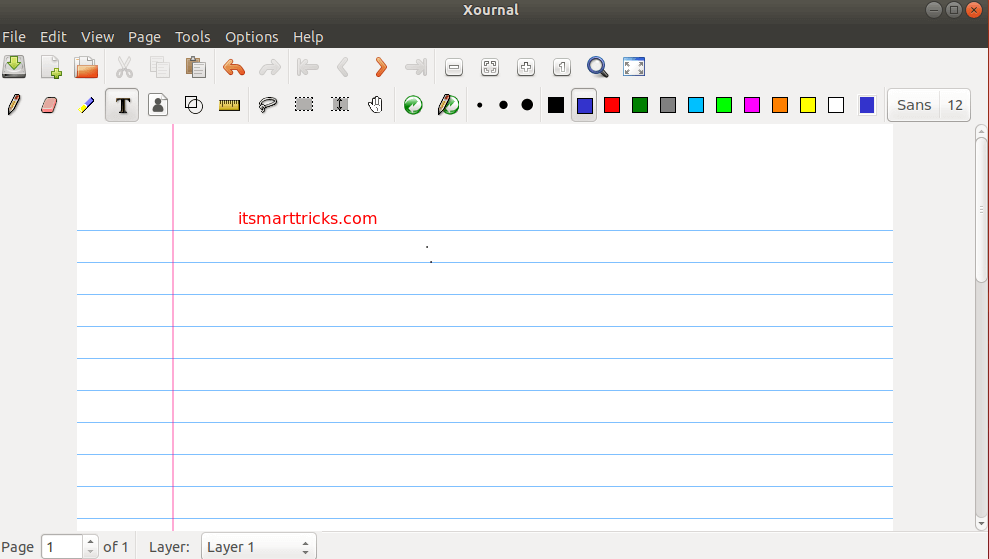Choose the Highlighter tool
Viewport: 989px width, 559px height.
point(86,105)
